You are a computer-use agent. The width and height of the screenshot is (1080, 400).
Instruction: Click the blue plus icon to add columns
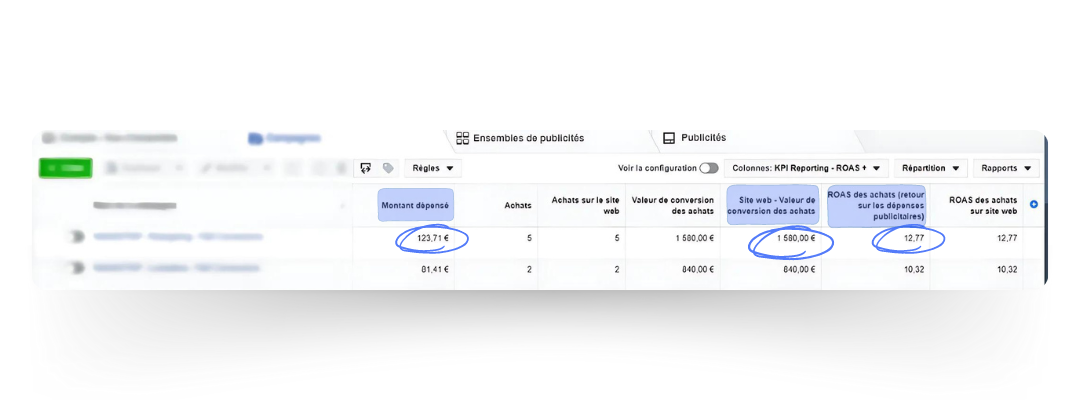tap(1033, 205)
